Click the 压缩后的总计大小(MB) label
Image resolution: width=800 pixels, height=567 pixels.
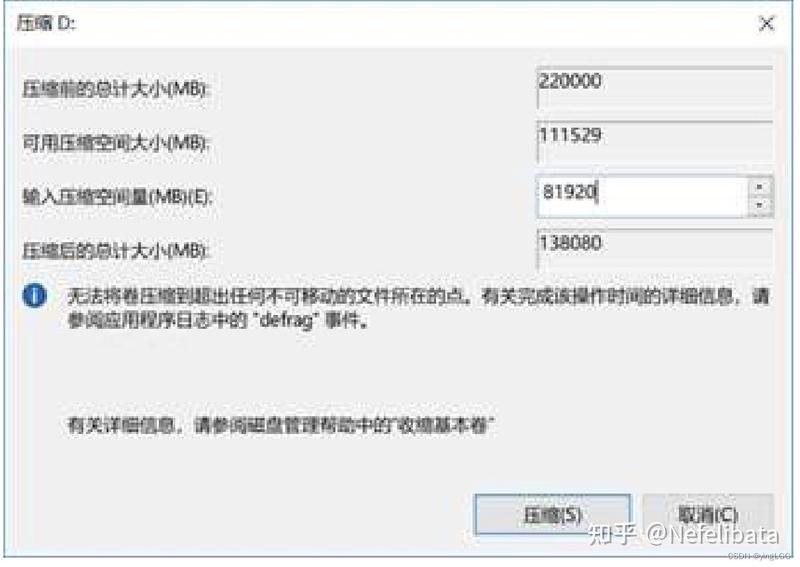116,251
